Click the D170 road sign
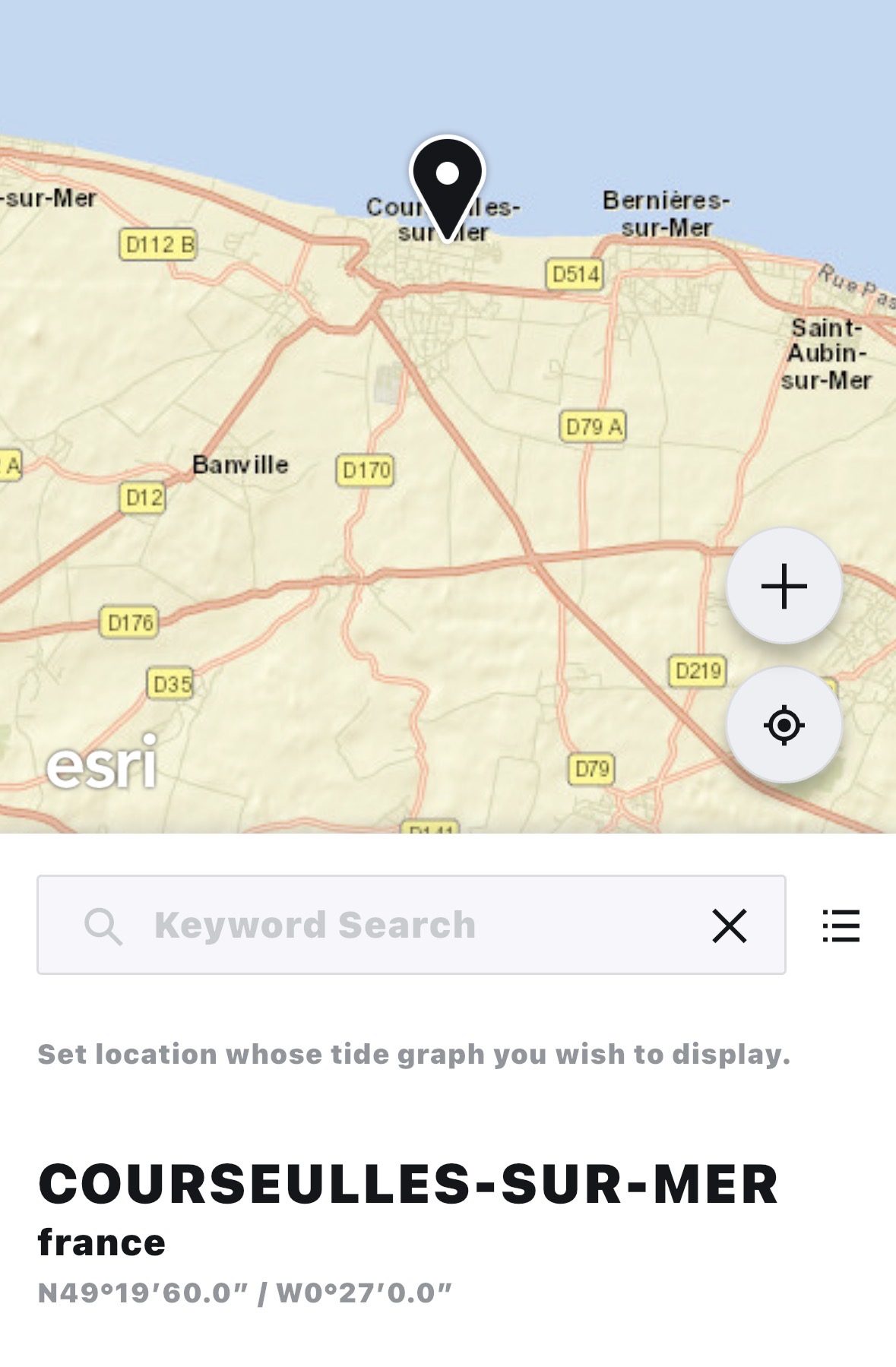Screen dimensions: 896x1367 coord(366,470)
